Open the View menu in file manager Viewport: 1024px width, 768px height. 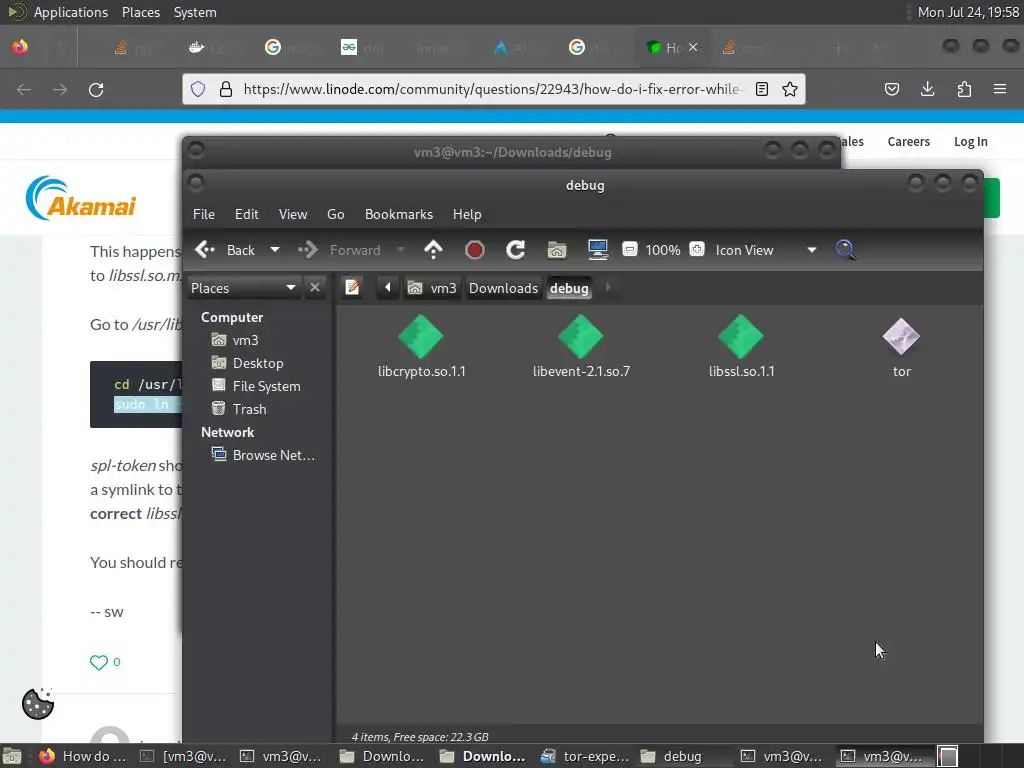pyautogui.click(x=293, y=214)
